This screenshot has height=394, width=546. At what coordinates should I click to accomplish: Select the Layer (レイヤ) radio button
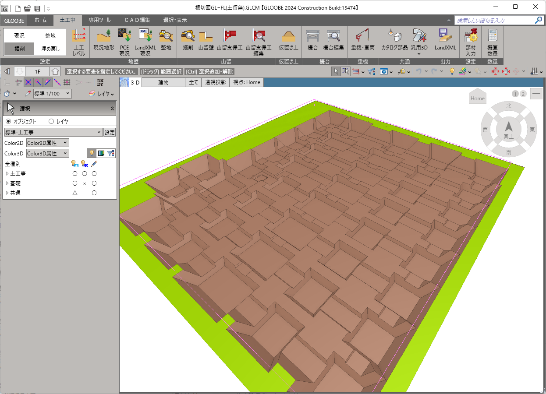51,121
